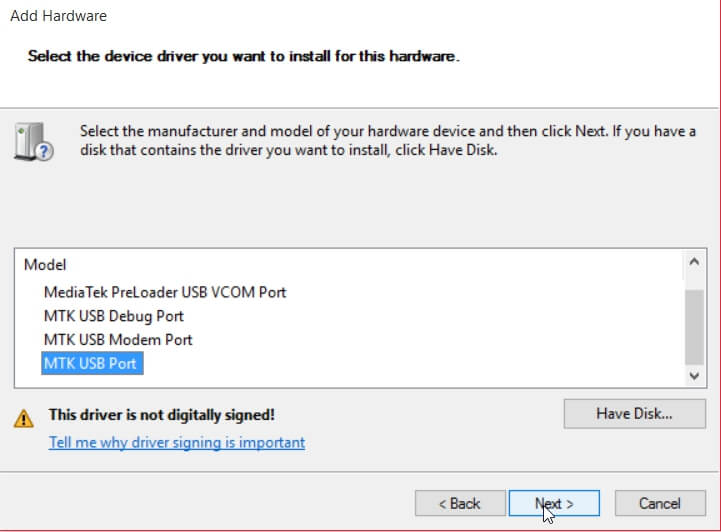Click the yellow warning triangle icon
This screenshot has width=721, height=532.
pyautogui.click(x=23, y=418)
